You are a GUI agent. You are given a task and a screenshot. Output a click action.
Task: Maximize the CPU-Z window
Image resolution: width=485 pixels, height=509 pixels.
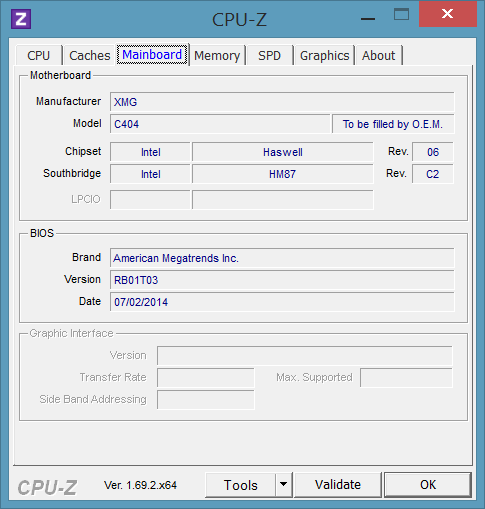tap(401, 15)
